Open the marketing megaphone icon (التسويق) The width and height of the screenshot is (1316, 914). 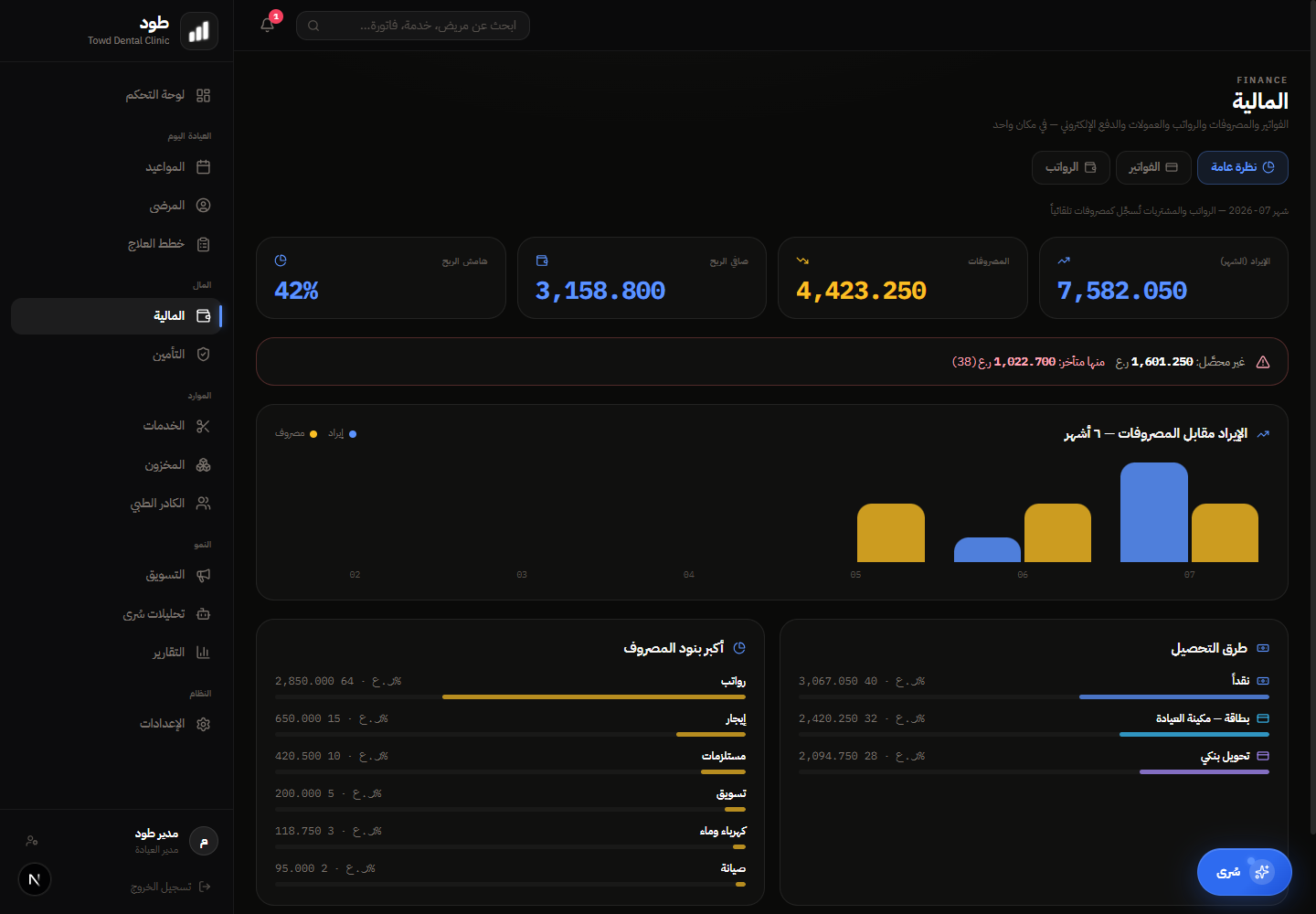click(x=204, y=575)
